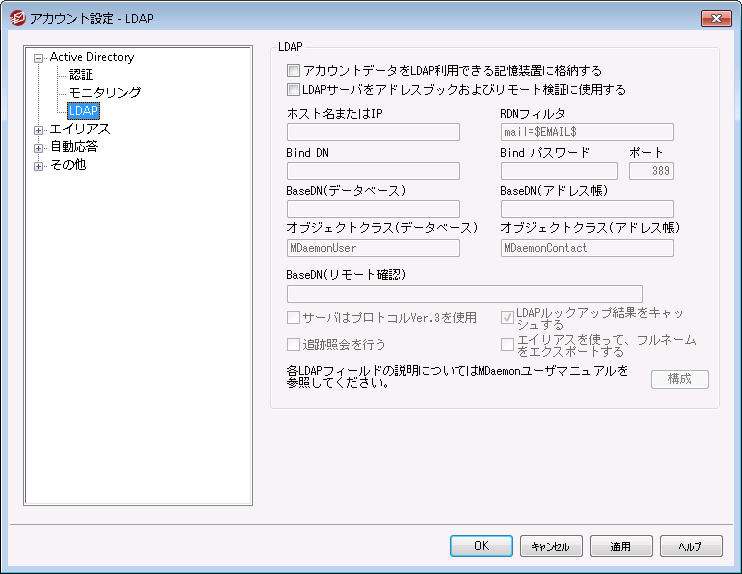Image resolution: width=742 pixels, height=574 pixels.
Task: Uncheck LDAPルックアップ結果をキャッシュする option
Action: [507, 317]
